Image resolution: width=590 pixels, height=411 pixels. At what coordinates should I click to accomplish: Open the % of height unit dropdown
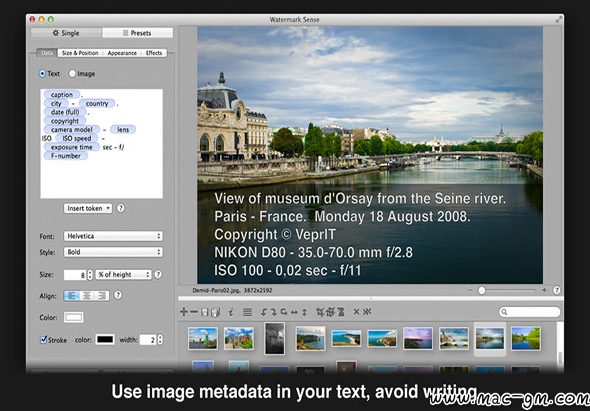point(123,274)
